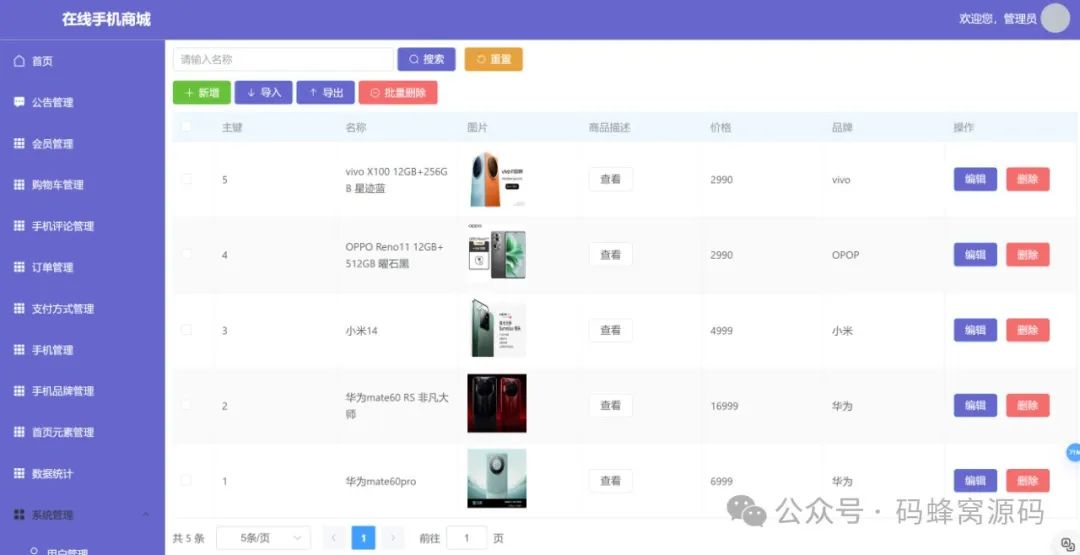Image resolution: width=1080 pixels, height=555 pixels.
Task: Open 手机品牌管理 menu item
Action: point(63,390)
